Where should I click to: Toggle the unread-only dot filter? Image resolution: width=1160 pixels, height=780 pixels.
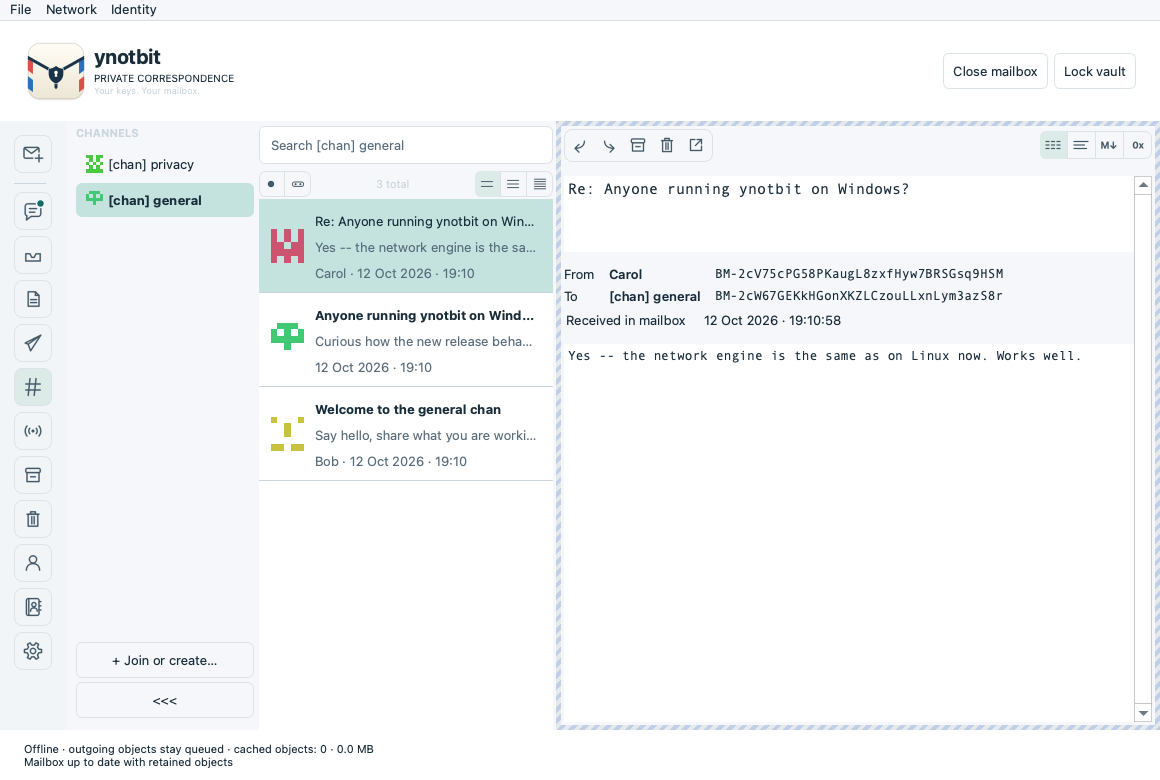(x=272, y=184)
